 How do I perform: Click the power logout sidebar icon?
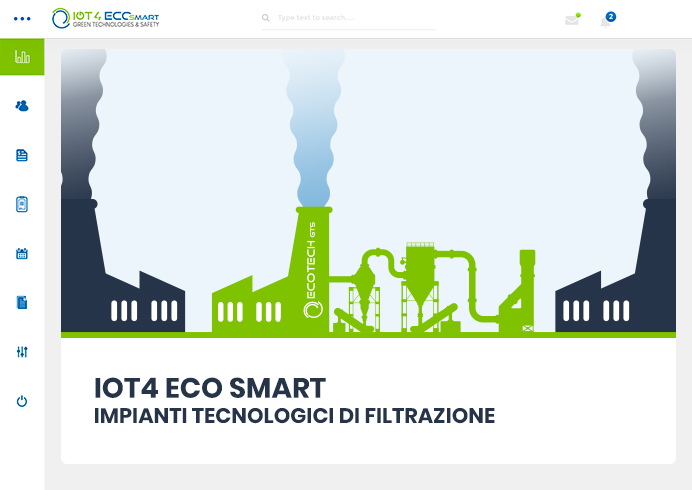pyautogui.click(x=22, y=401)
